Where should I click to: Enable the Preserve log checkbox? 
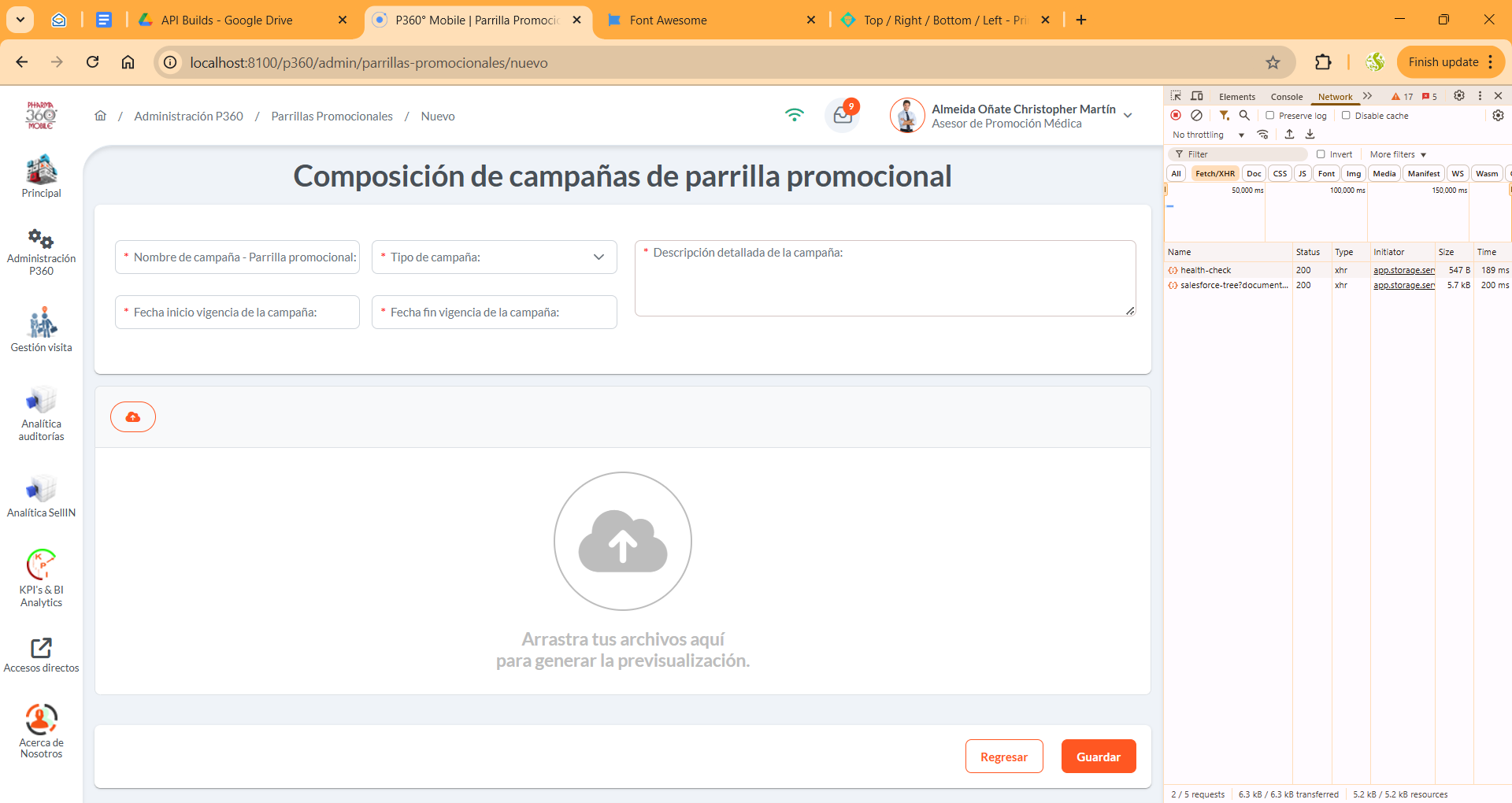coord(1269,116)
